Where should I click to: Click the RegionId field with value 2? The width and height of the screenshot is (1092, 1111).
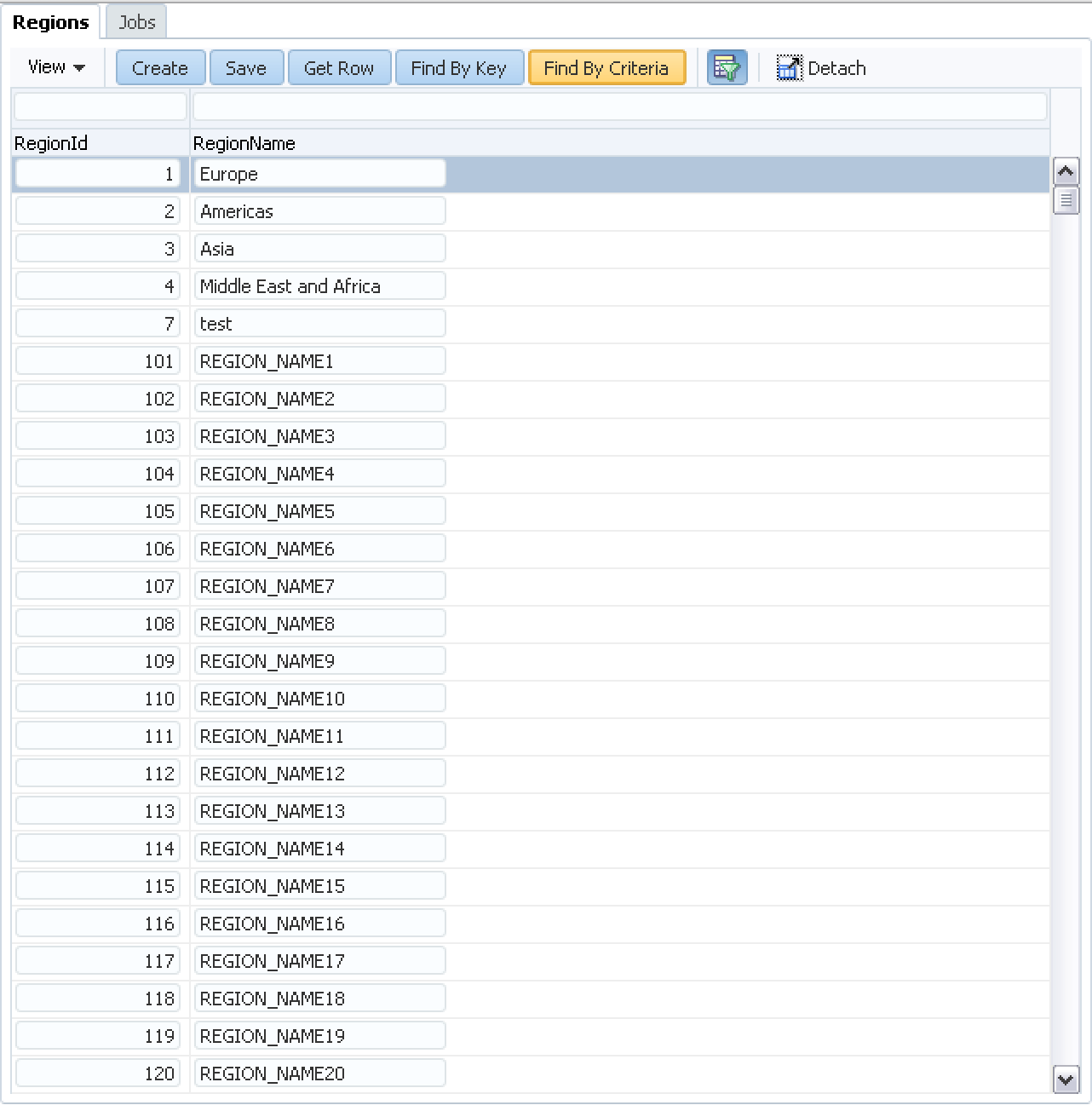(98, 211)
